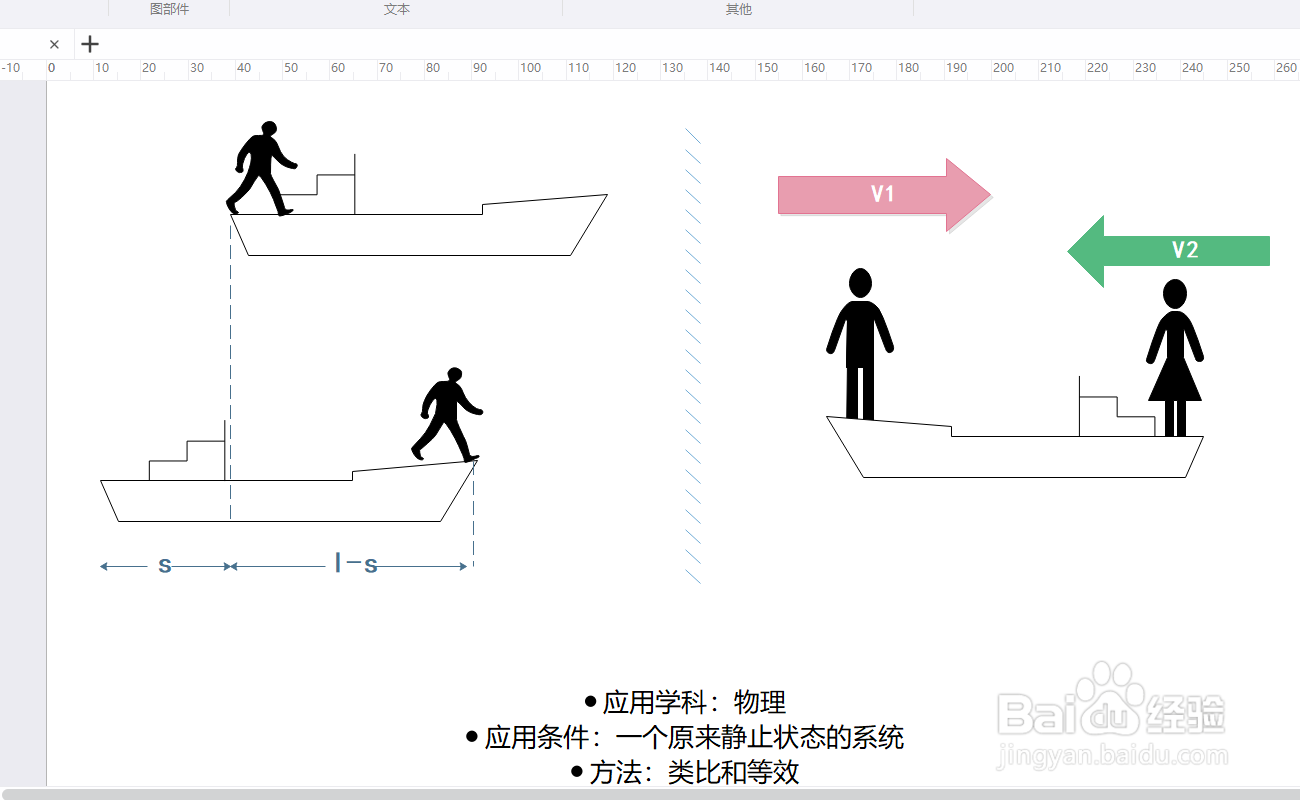Select the s dimension arrow label

point(163,565)
